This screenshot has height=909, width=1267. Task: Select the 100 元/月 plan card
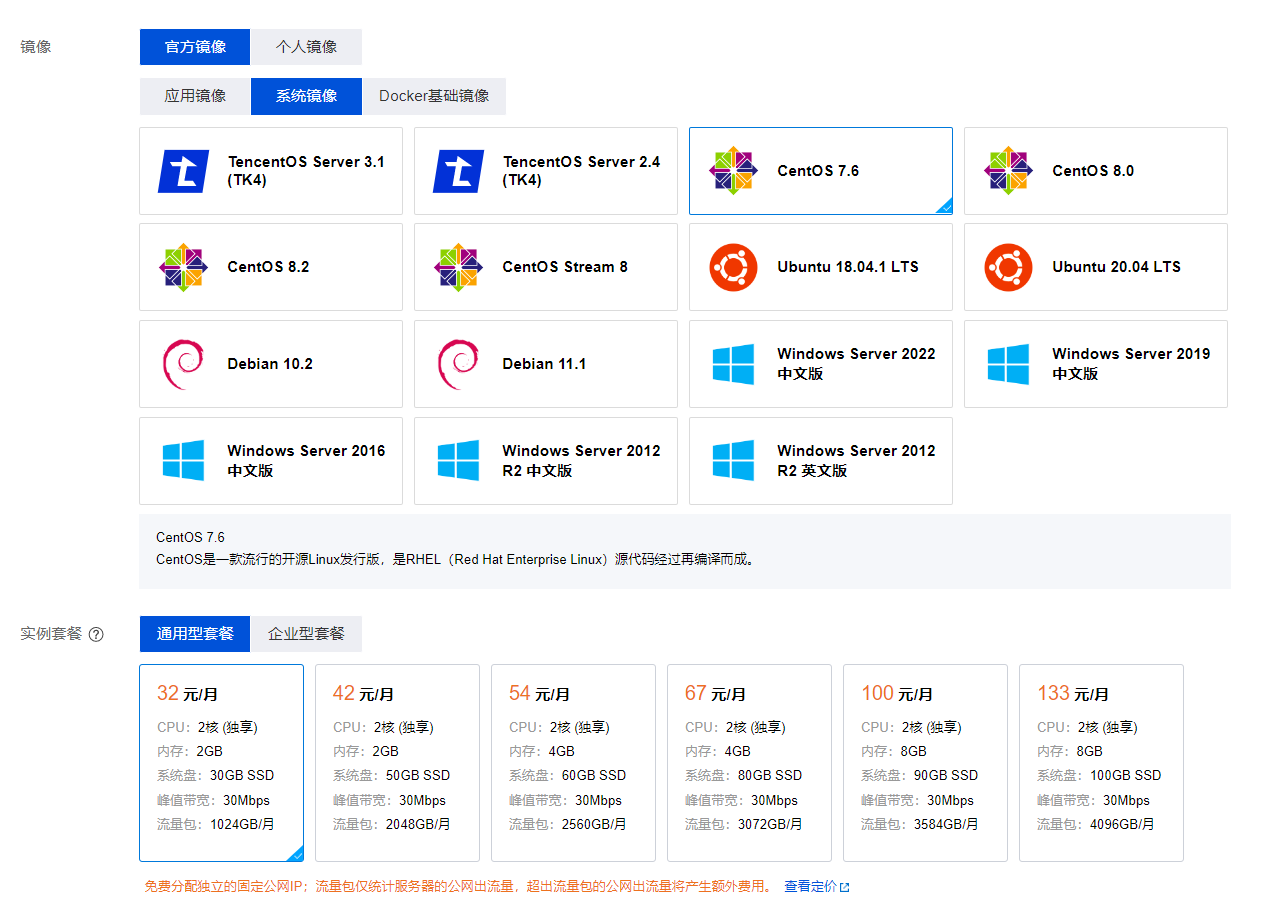pyautogui.click(x=925, y=762)
